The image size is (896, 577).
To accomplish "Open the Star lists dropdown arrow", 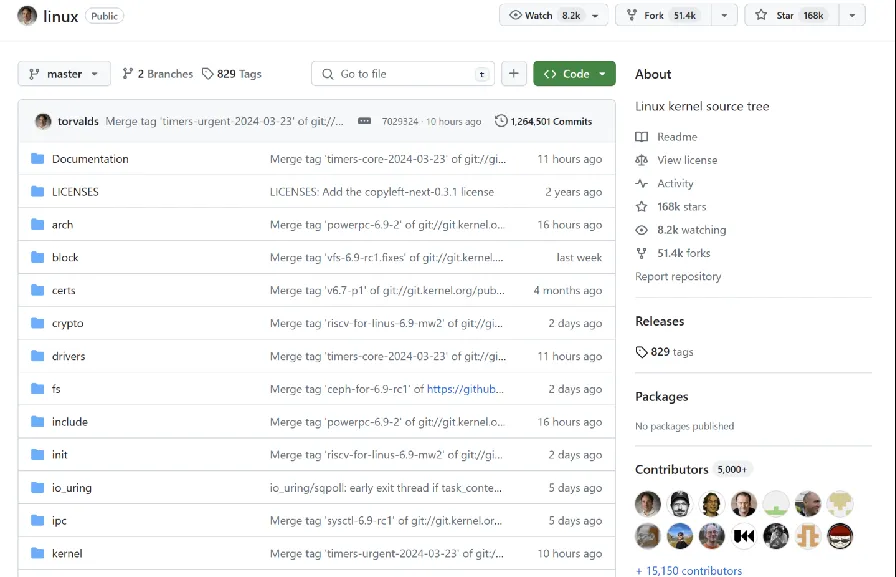I will [x=852, y=15].
